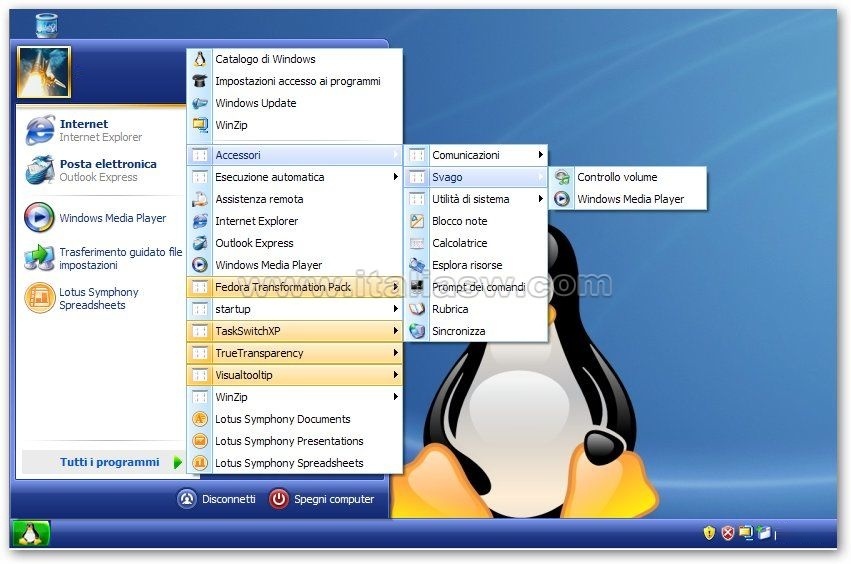The image size is (851, 564).
Task: Click the Assistenza remota icon
Action: [x=200, y=199]
